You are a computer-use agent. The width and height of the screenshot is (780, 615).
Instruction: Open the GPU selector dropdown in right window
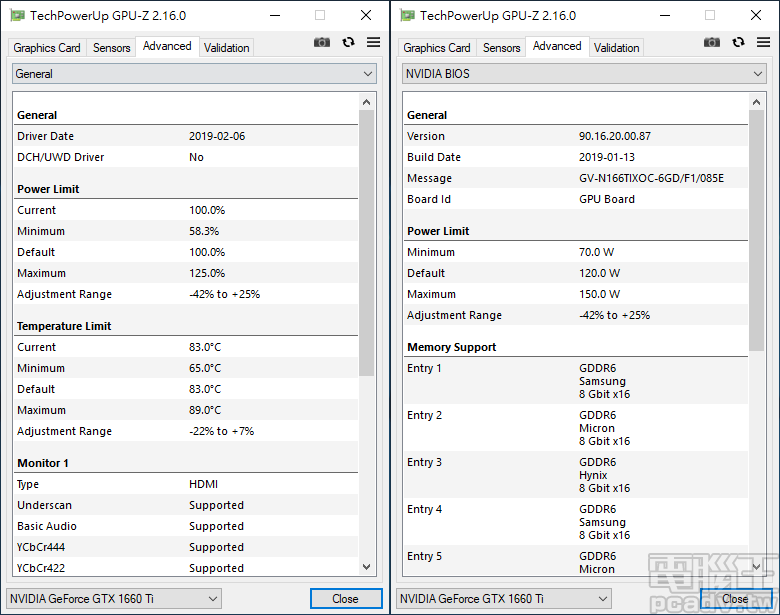tap(504, 599)
